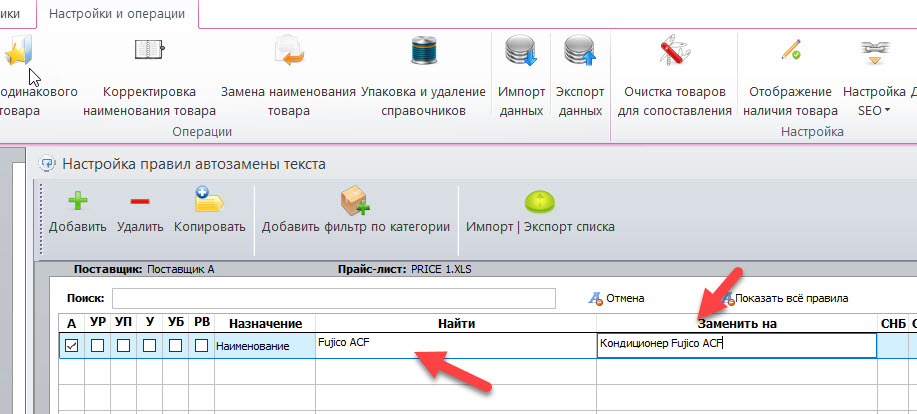Click the Отмена link
This screenshot has width=917, height=414.
click(617, 298)
